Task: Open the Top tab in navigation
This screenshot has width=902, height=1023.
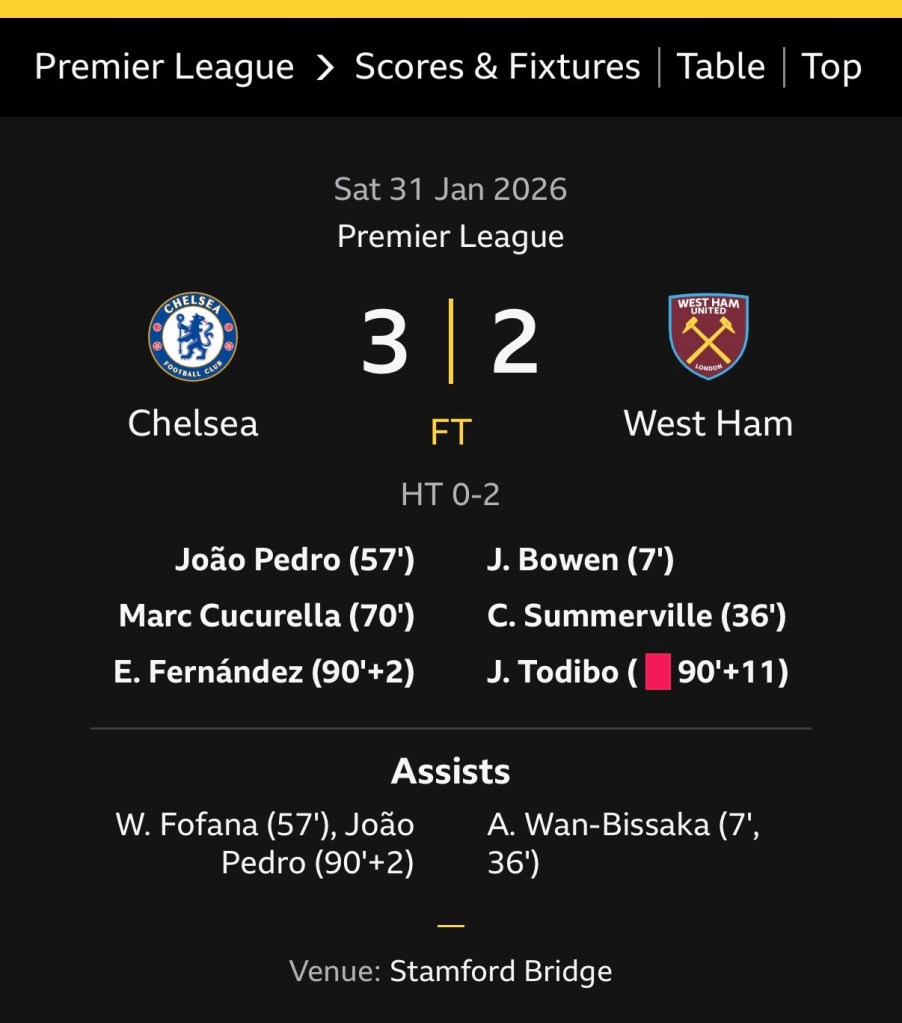Action: tap(831, 68)
